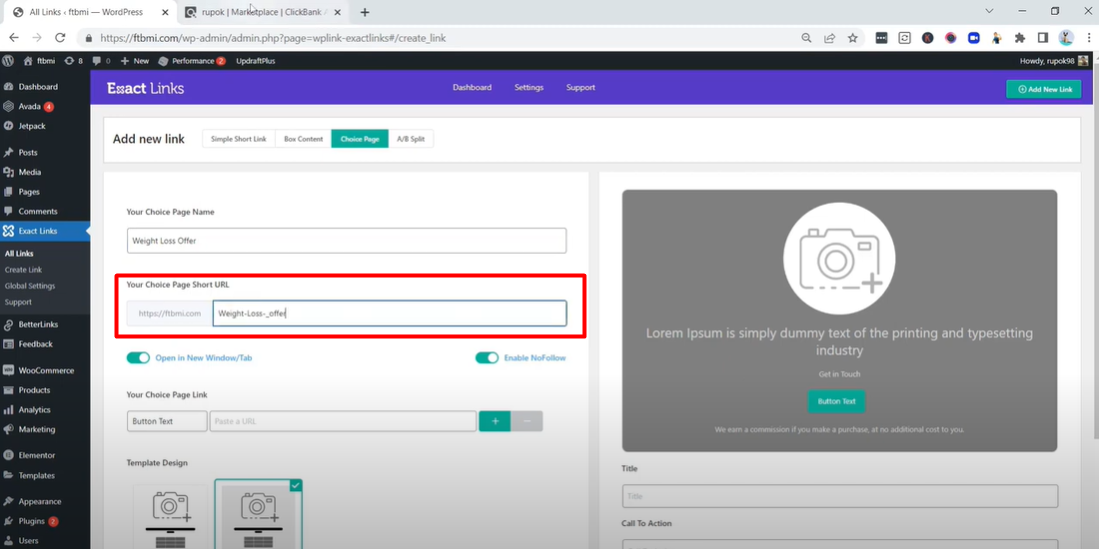1099x549 pixels.
Task: Open BetterLinks in the sidebar
Action: (x=38, y=325)
